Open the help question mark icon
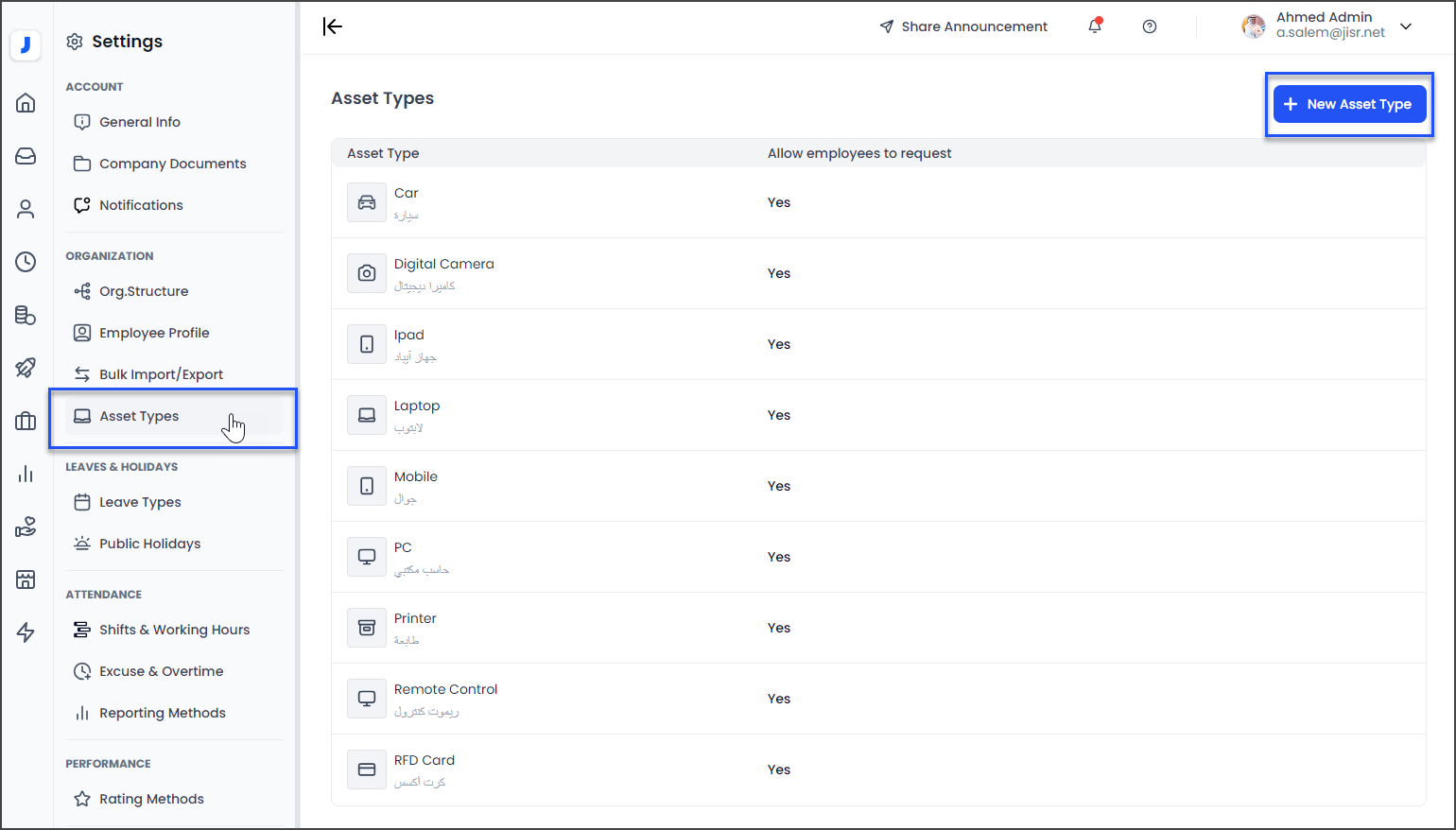The image size is (1456, 830). [x=1150, y=26]
